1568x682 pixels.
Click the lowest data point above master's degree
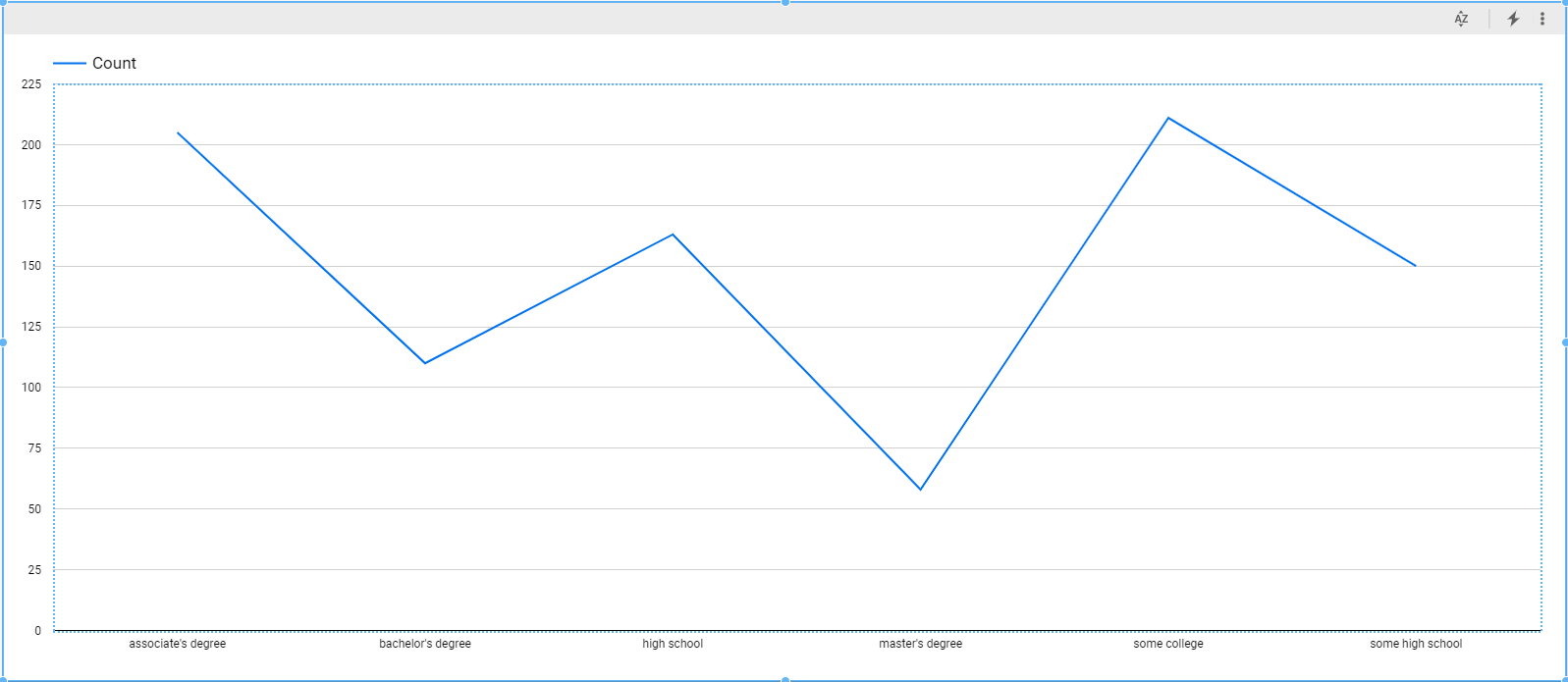[x=920, y=489]
